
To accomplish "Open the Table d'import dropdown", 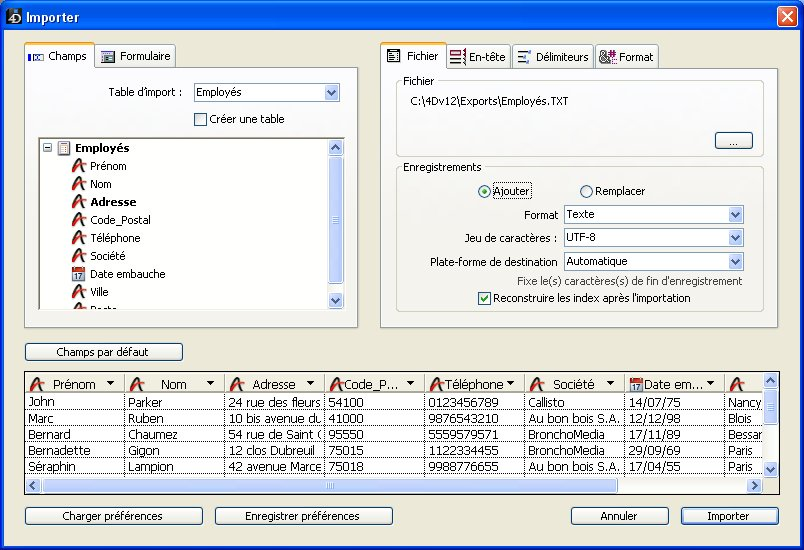I will click(x=332, y=93).
